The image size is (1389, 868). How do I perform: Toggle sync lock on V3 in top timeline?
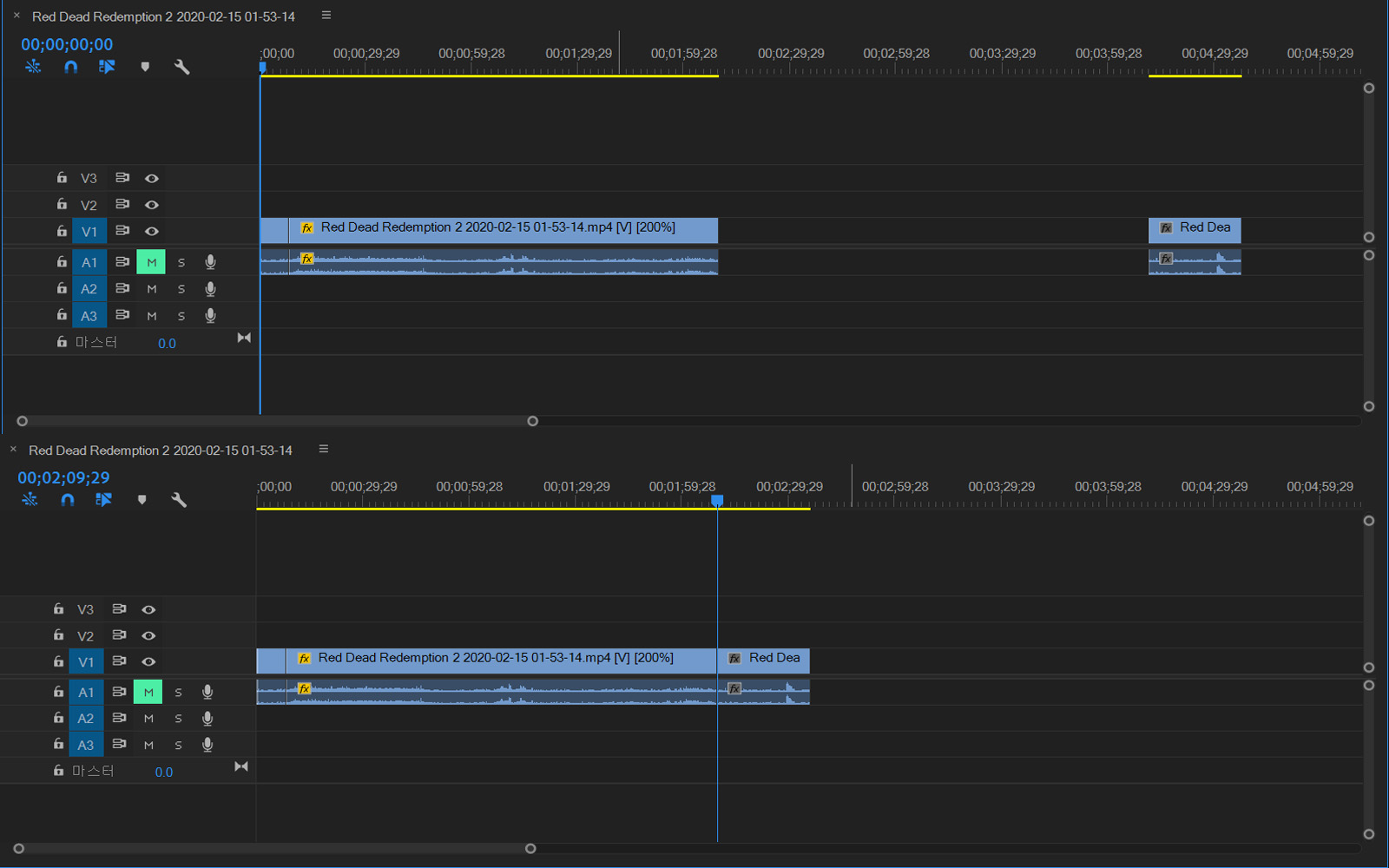coord(122,178)
